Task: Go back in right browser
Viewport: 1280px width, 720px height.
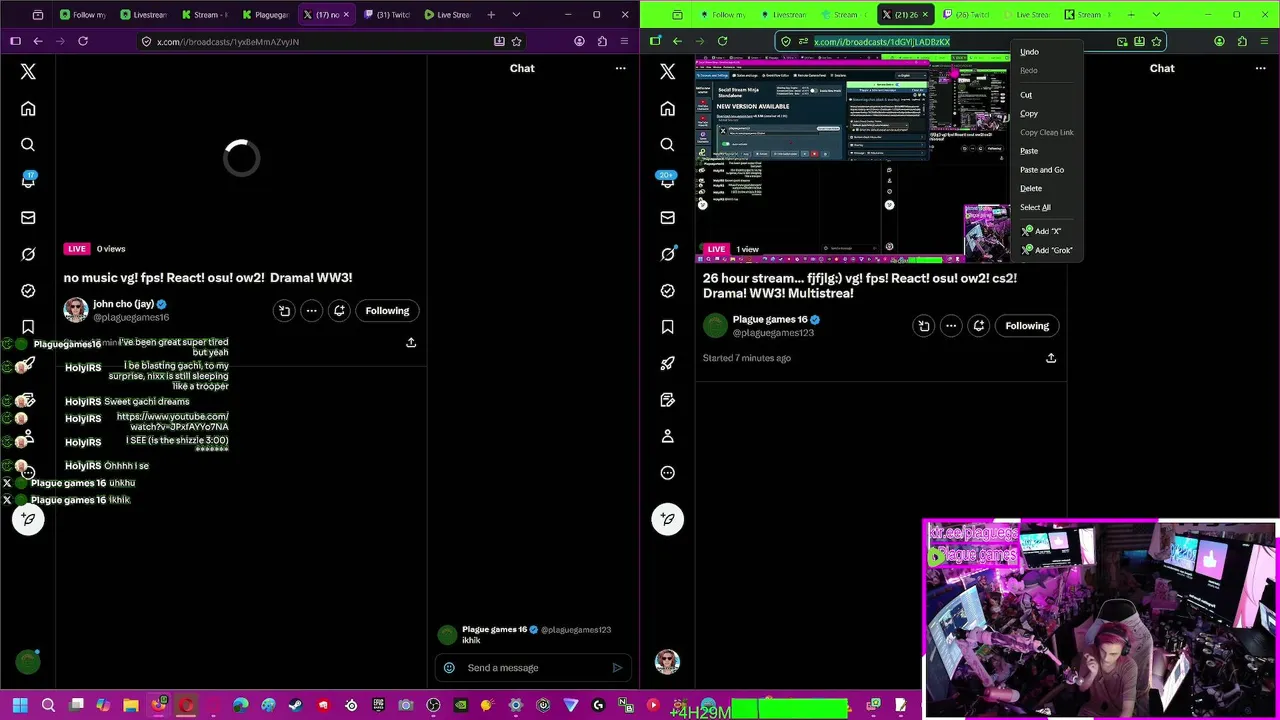Action: click(x=677, y=41)
